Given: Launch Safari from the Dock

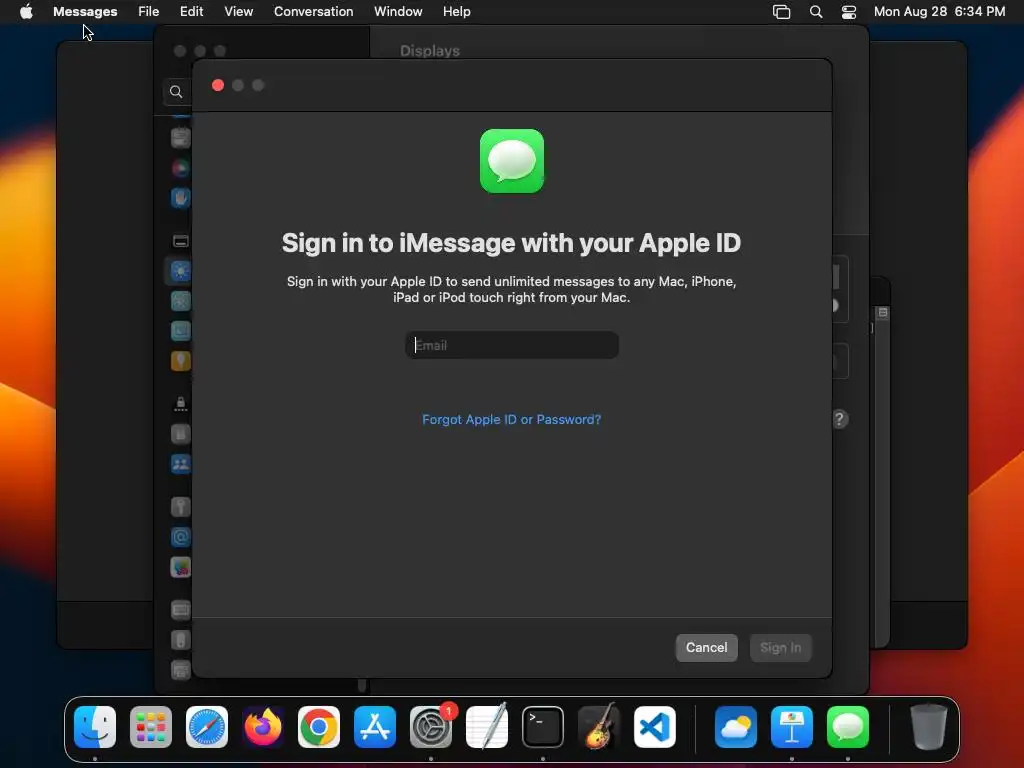Looking at the screenshot, I should pos(207,727).
